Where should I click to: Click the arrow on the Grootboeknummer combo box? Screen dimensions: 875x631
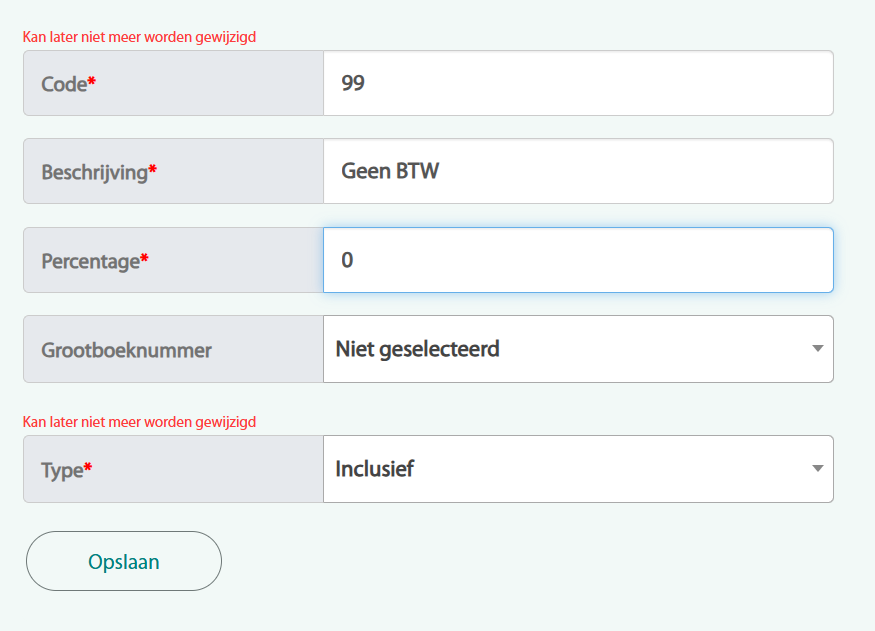817,349
